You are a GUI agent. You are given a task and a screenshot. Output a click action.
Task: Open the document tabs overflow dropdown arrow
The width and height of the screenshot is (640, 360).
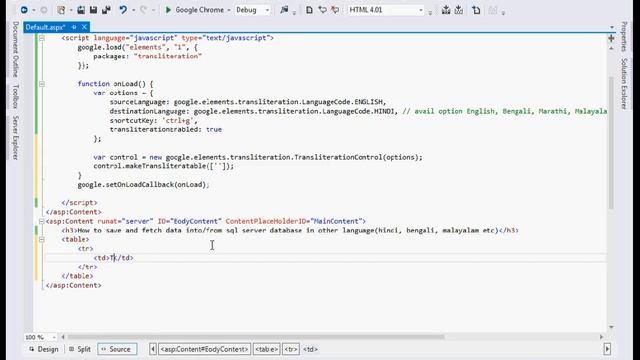click(611, 27)
